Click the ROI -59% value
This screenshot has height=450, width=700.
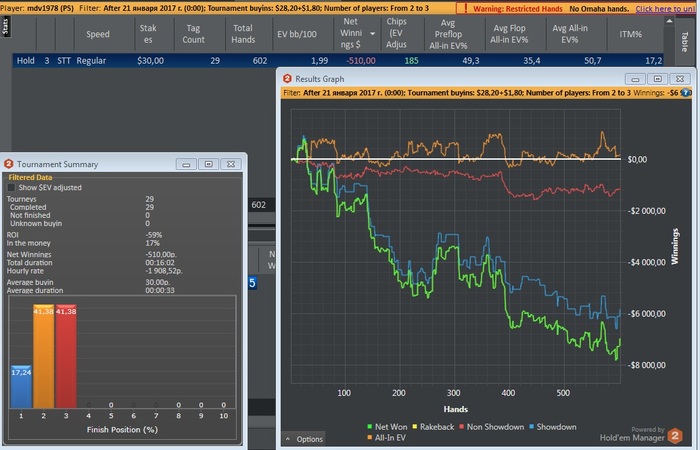154,235
